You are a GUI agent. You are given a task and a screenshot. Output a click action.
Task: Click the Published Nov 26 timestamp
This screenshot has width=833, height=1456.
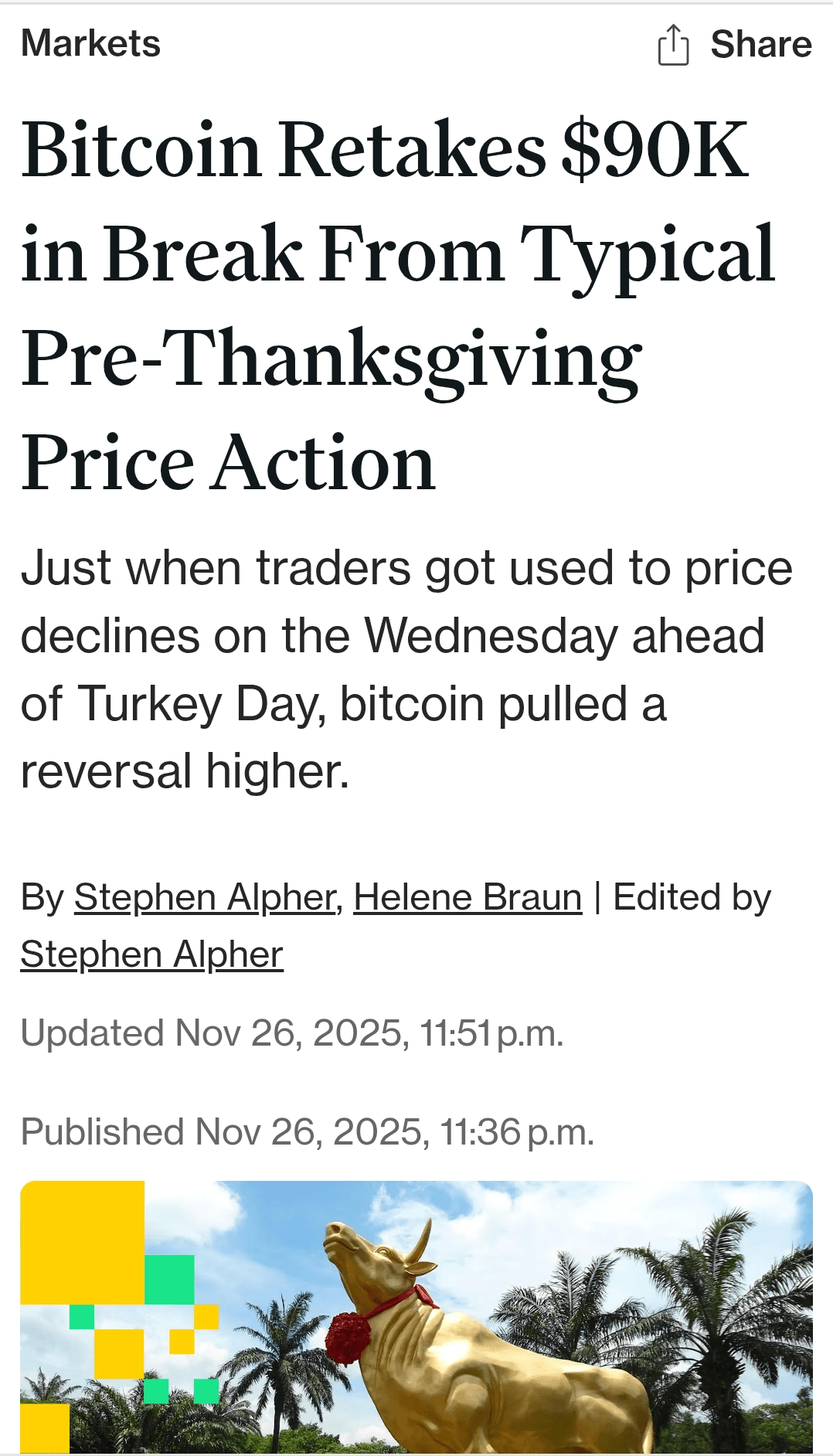click(307, 1132)
